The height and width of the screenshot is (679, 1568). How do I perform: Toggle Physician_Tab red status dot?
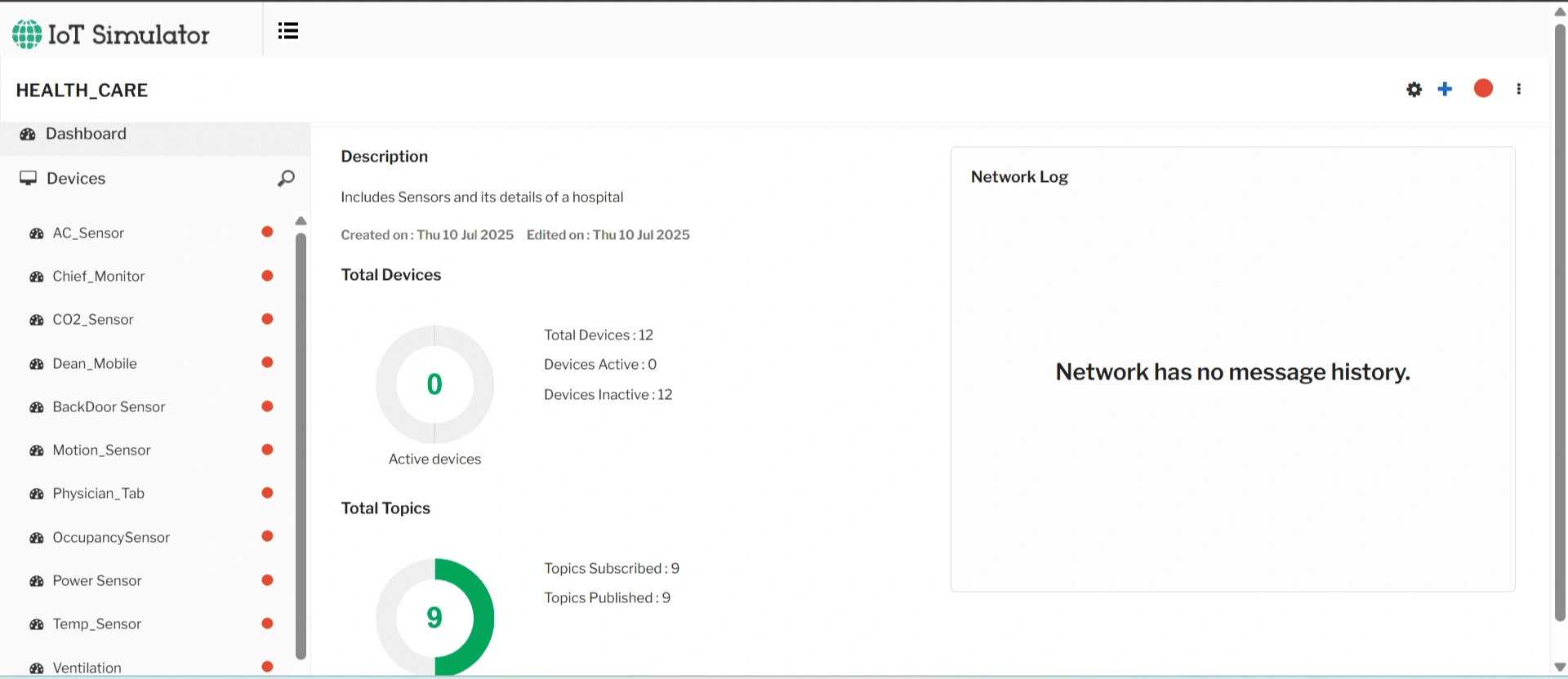click(267, 493)
